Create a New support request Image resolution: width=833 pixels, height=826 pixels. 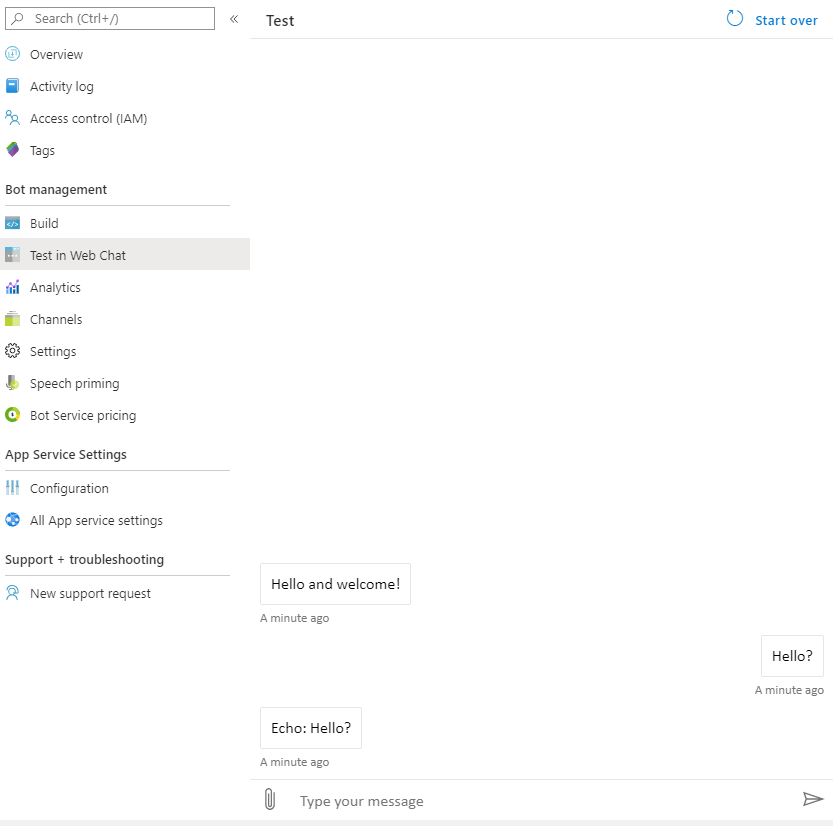(90, 594)
